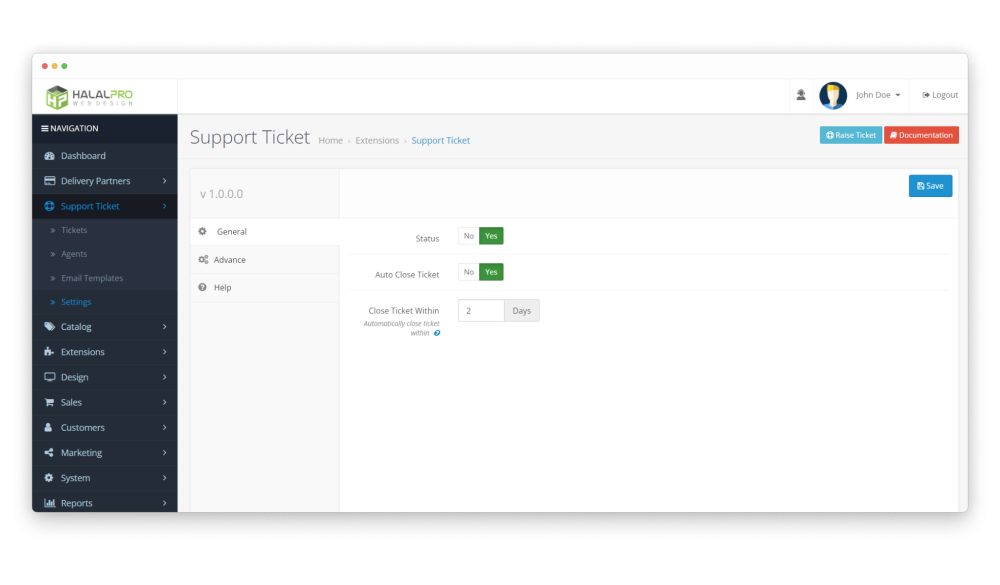The width and height of the screenshot is (1000, 585).
Task: Open the John Doe user dropdown
Action: (877, 95)
